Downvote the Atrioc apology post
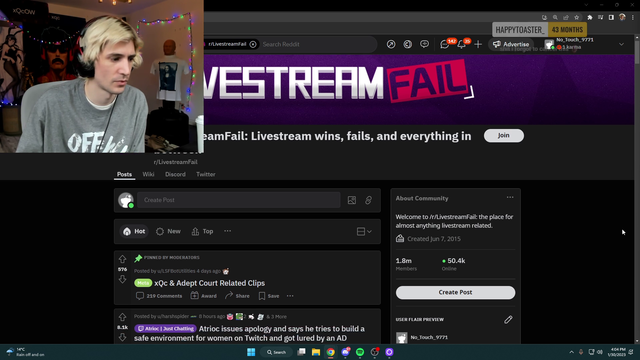 (x=122, y=337)
